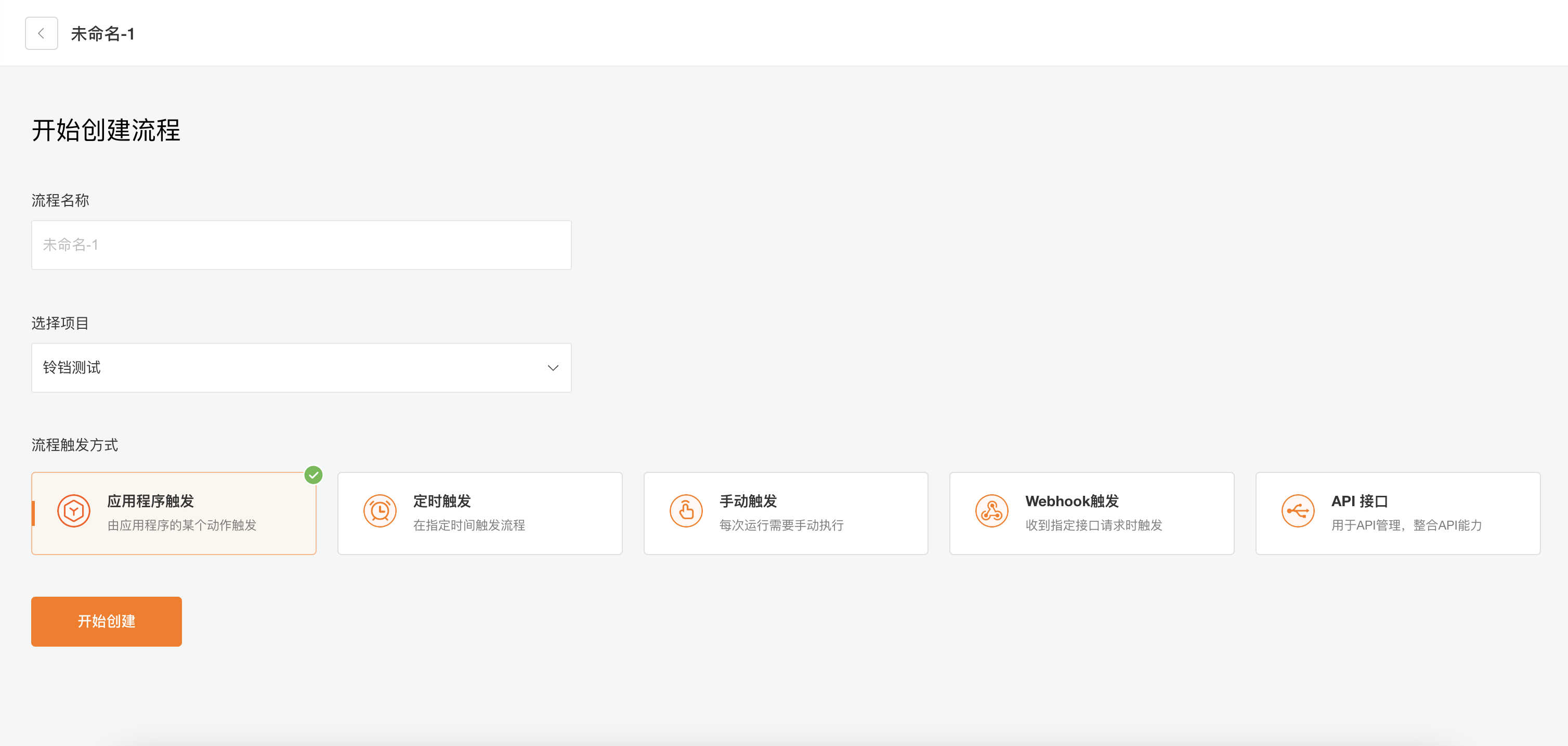
Task: Click the green selected checkmark badge
Action: click(313, 475)
